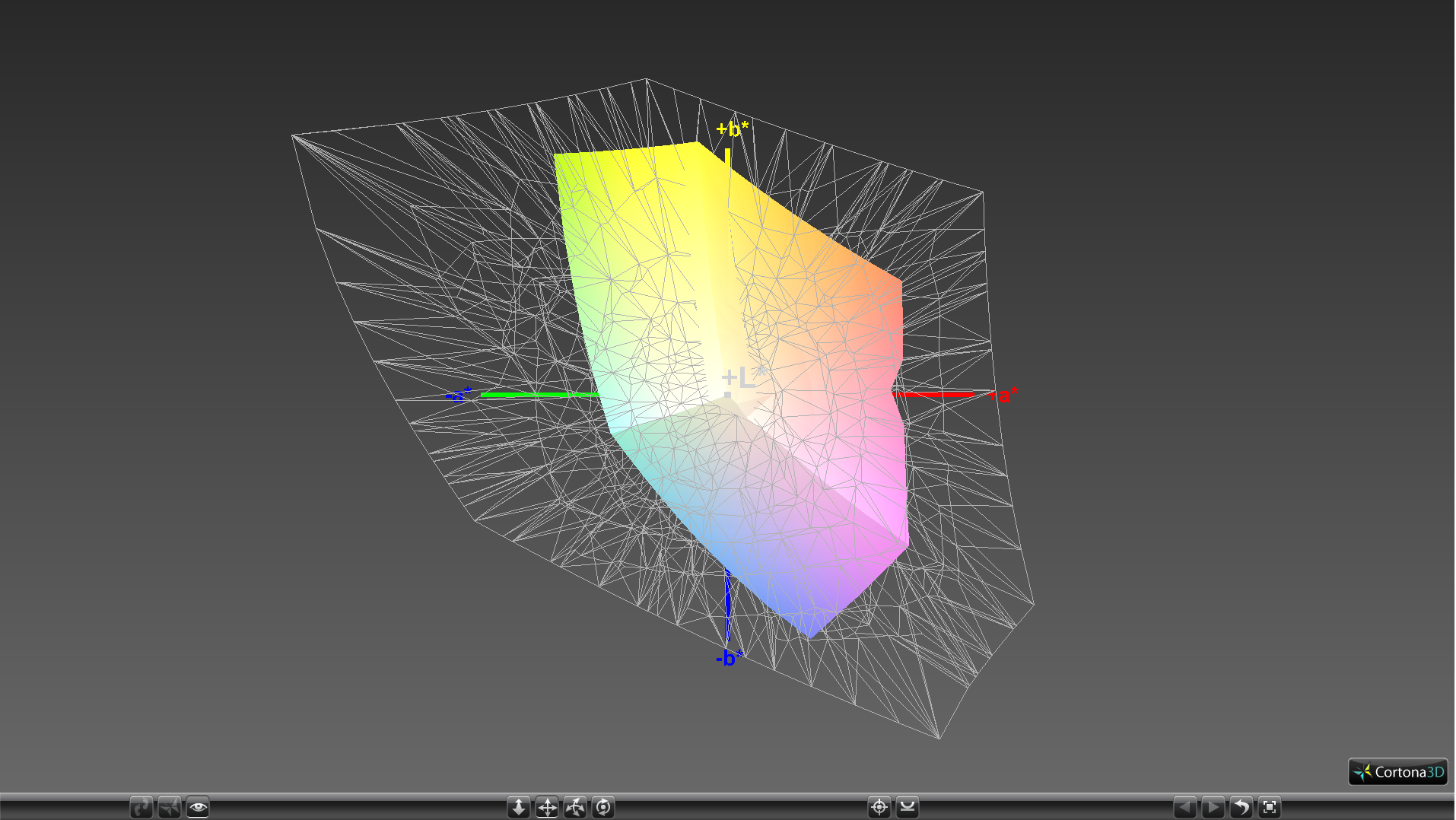Go to the previous viewpoint
The image size is (1456, 820).
[1184, 807]
